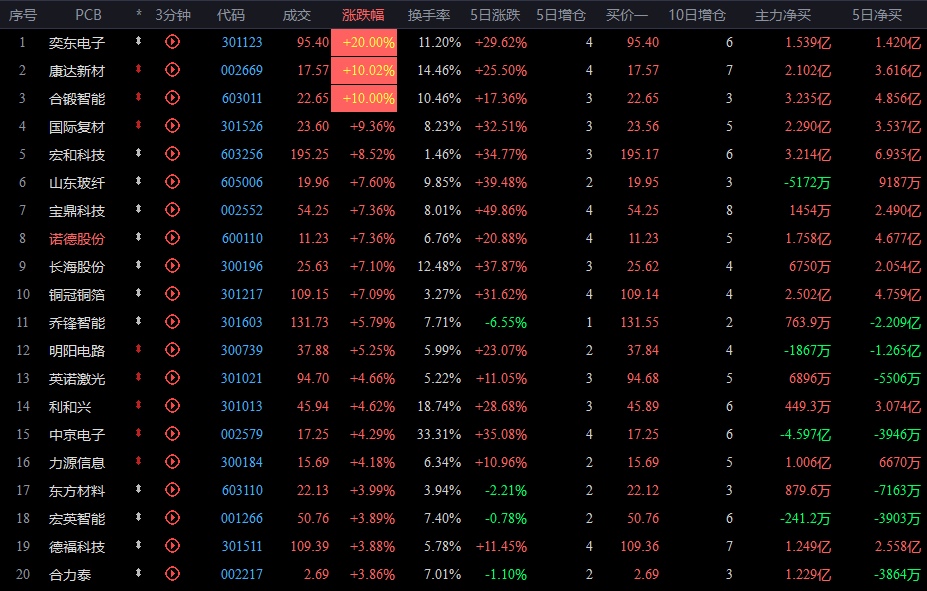Open 3-minute chart icon for 合锻智能
This screenshot has width=927, height=591.
[172, 98]
